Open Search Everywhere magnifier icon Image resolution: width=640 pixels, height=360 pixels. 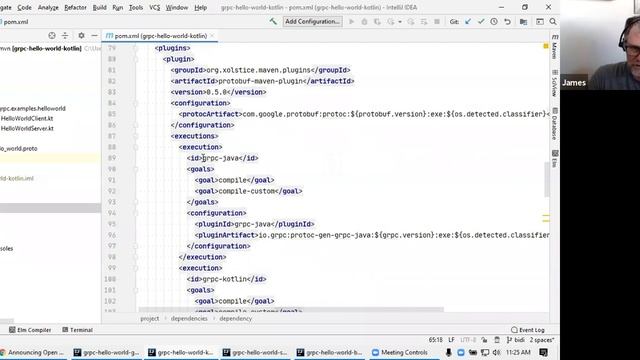[x=553, y=22]
